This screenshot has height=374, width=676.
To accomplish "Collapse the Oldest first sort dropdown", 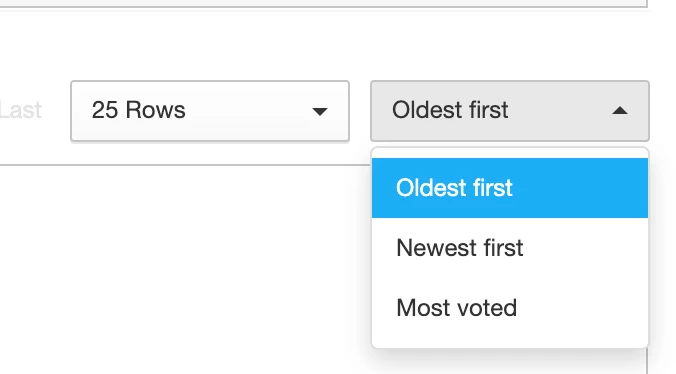I will (x=510, y=111).
